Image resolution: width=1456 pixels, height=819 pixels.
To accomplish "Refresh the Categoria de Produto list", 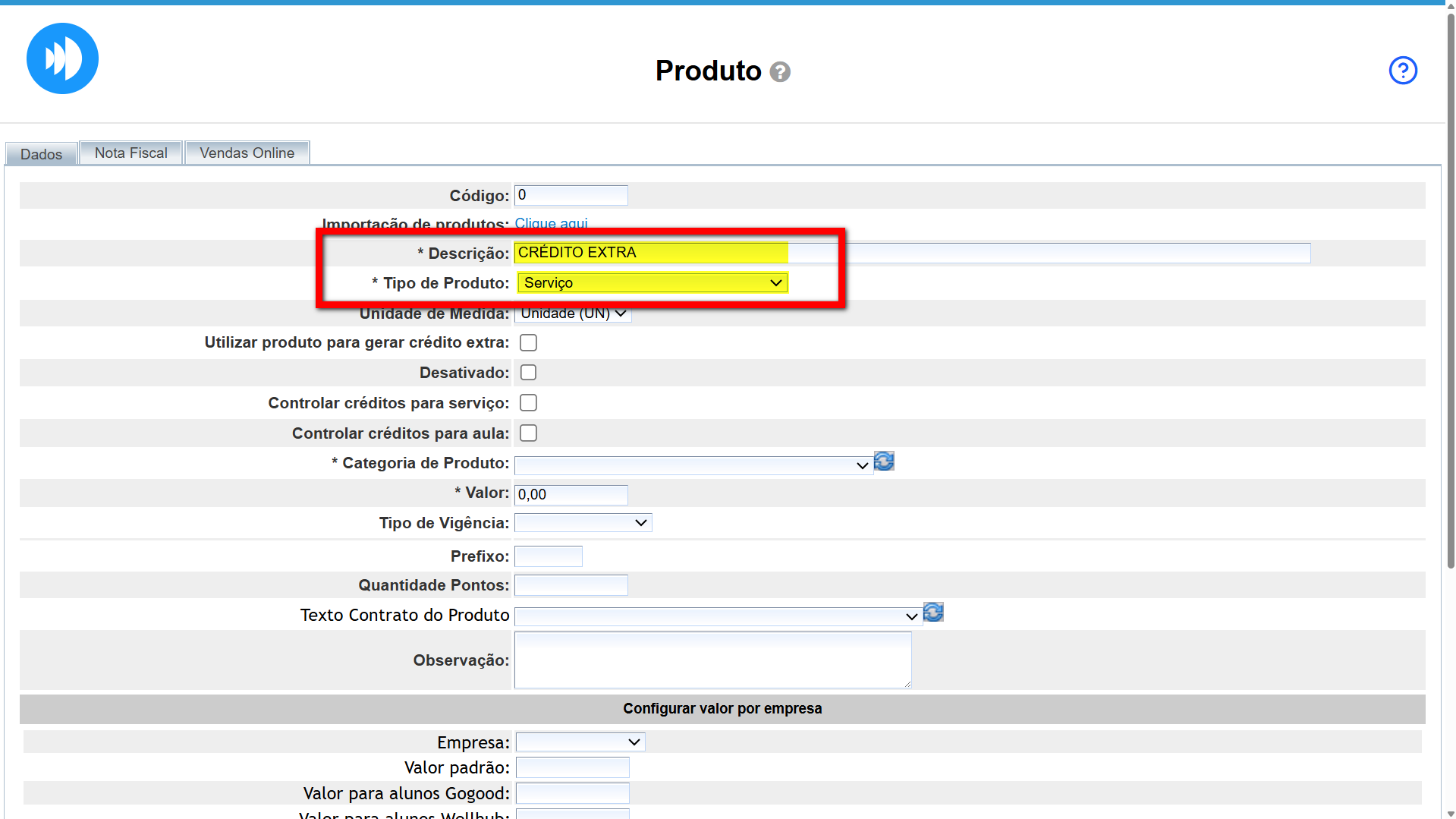I will [x=884, y=461].
